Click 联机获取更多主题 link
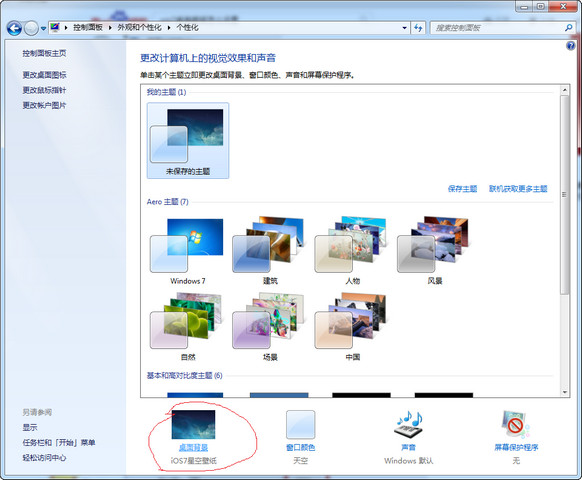This screenshot has width=582, height=480. point(518,189)
